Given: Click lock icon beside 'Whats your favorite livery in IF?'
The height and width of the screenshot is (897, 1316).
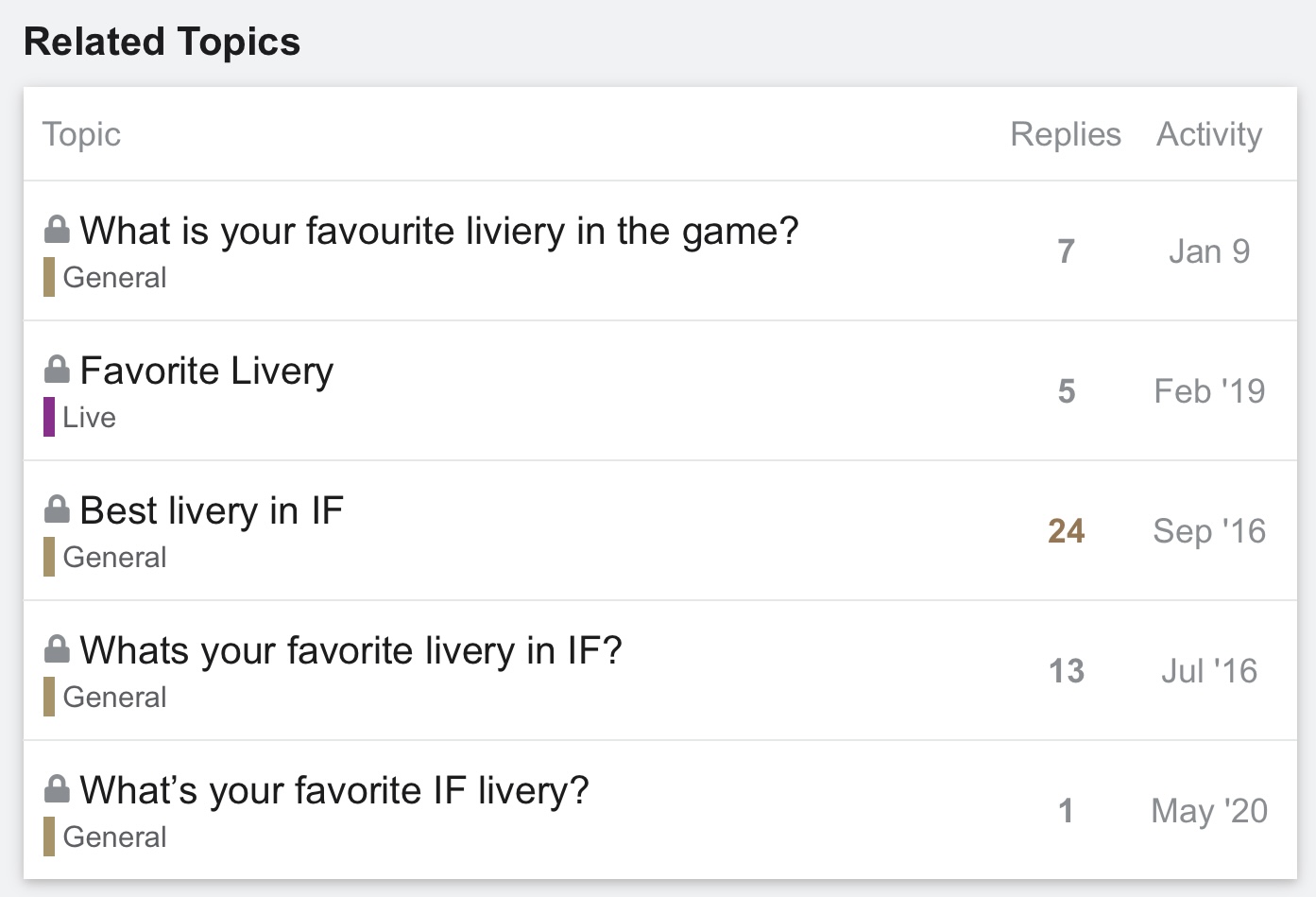Looking at the screenshot, I should (57, 649).
